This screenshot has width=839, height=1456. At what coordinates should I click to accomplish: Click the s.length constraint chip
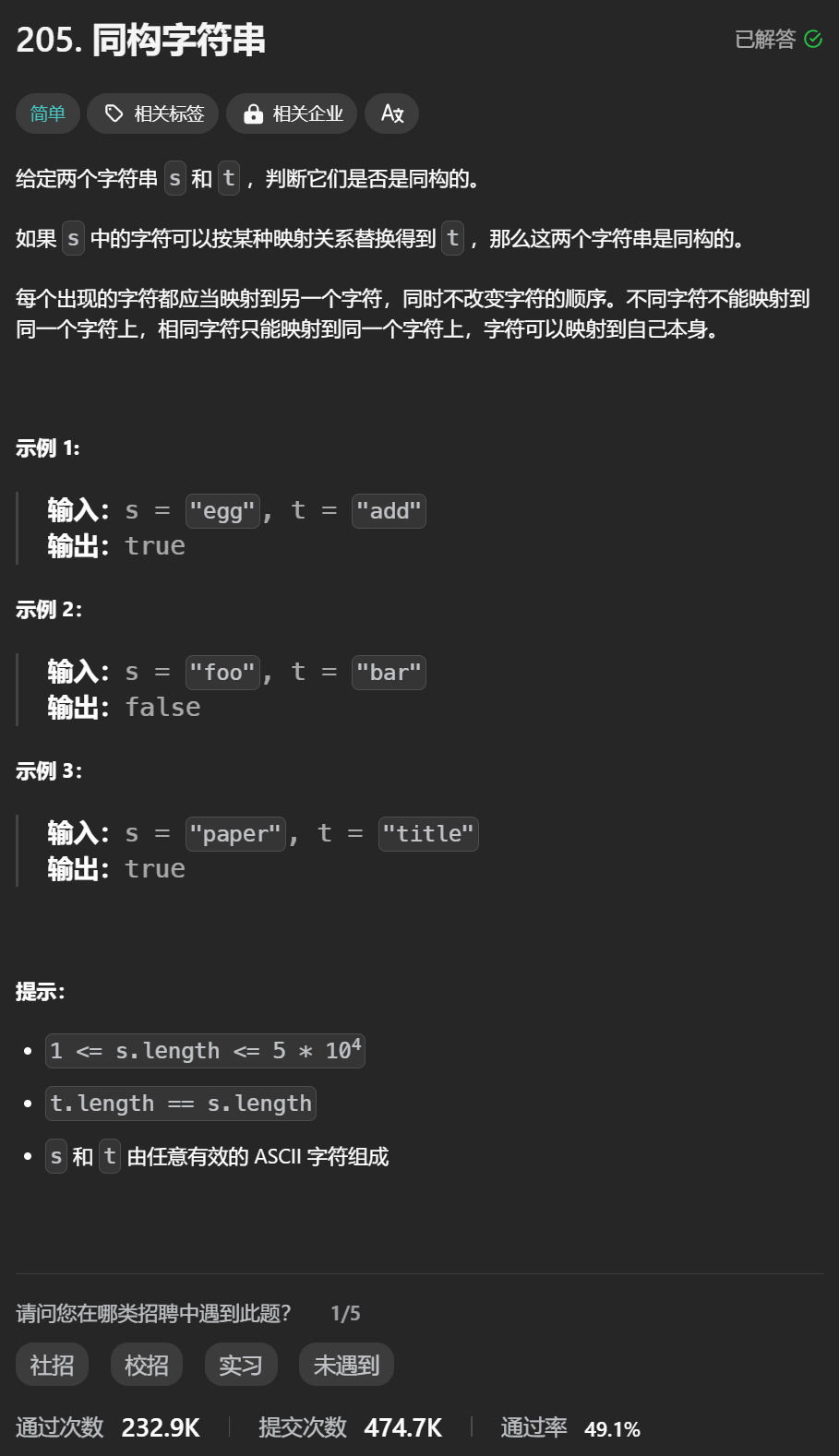coord(205,1050)
